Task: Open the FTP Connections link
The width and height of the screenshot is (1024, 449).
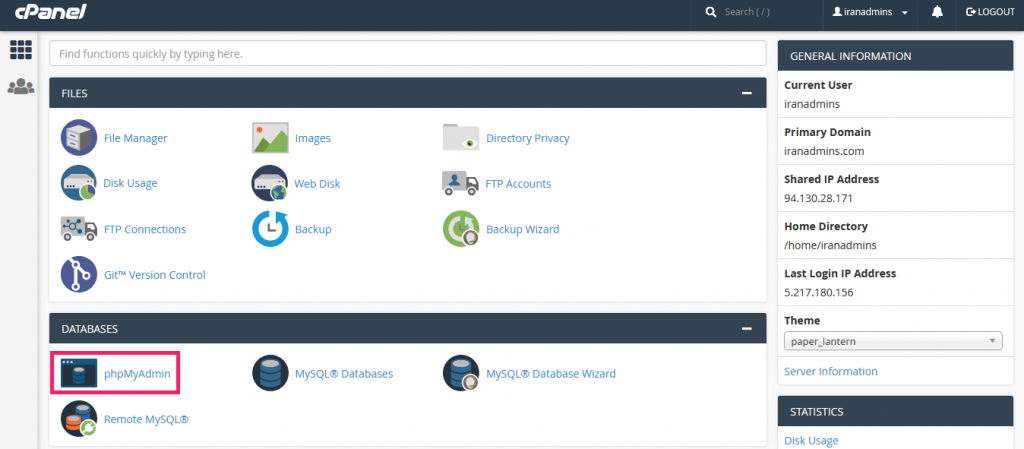Action: coord(145,230)
